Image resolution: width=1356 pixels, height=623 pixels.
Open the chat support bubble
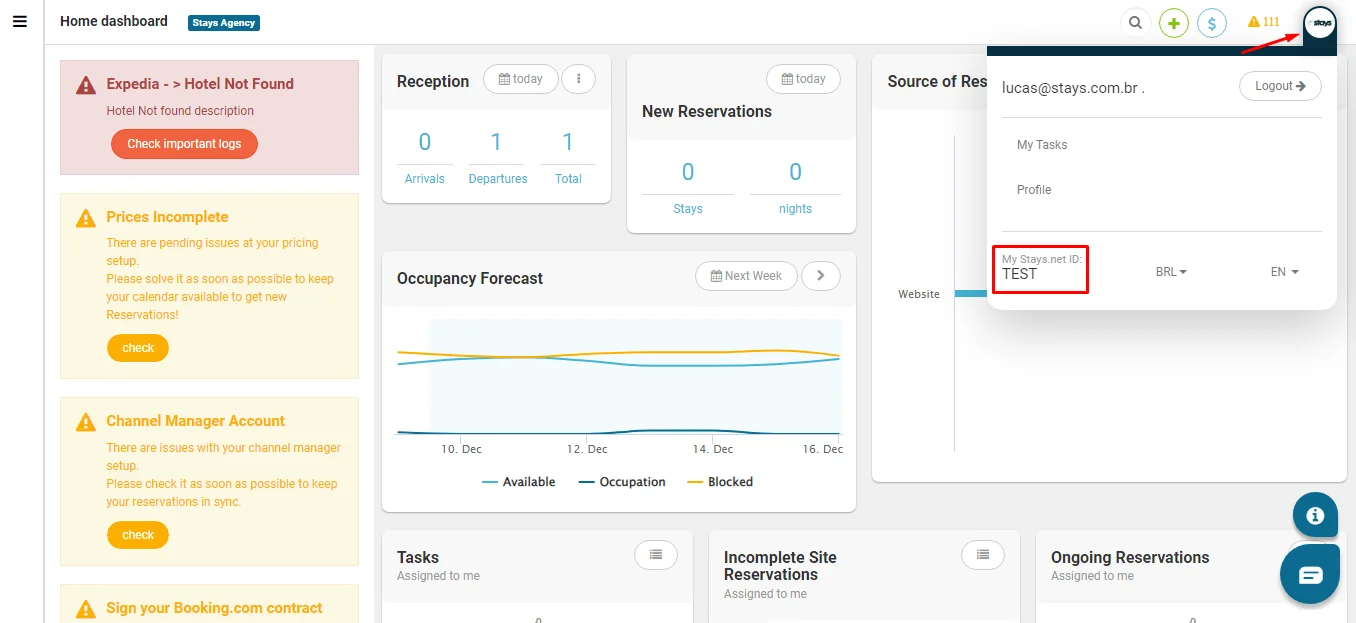click(1310, 574)
